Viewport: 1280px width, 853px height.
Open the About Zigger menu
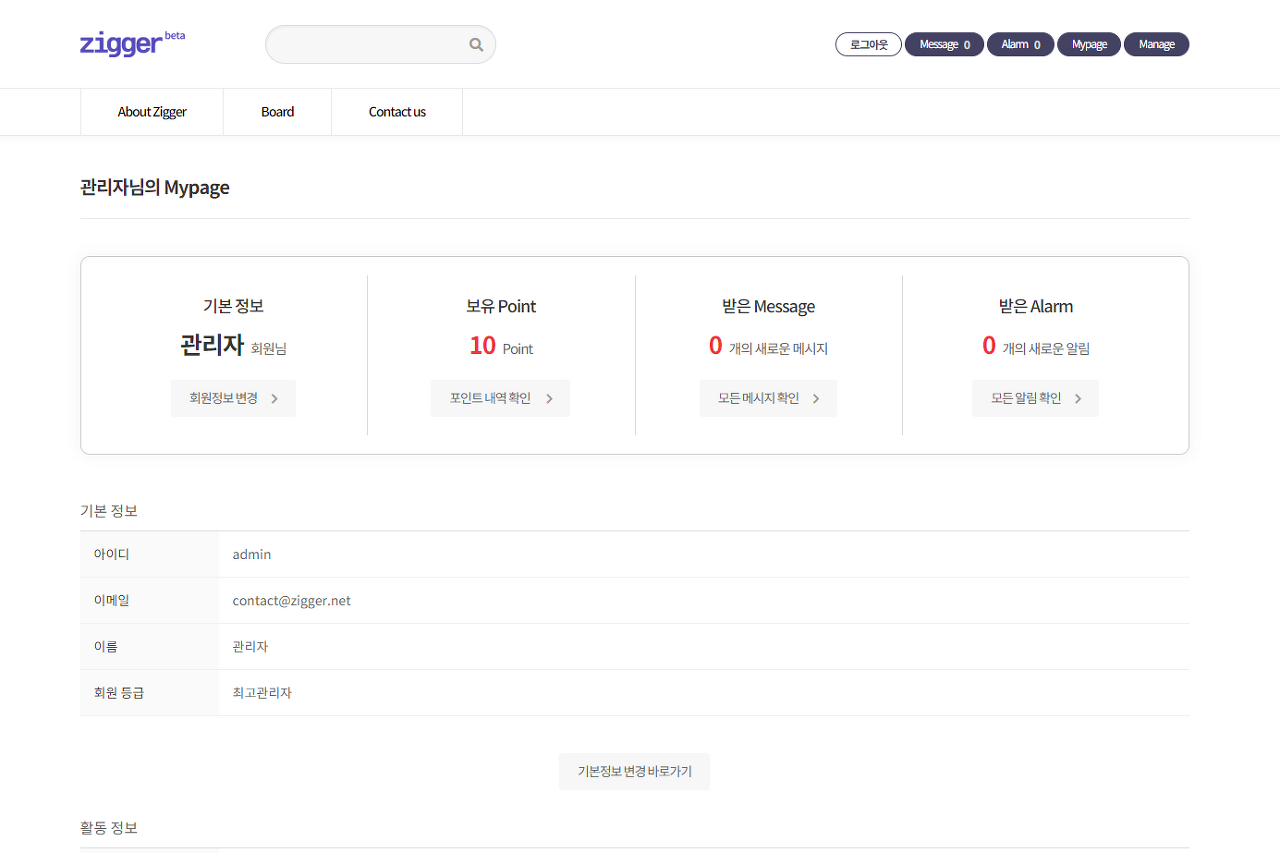click(x=152, y=112)
